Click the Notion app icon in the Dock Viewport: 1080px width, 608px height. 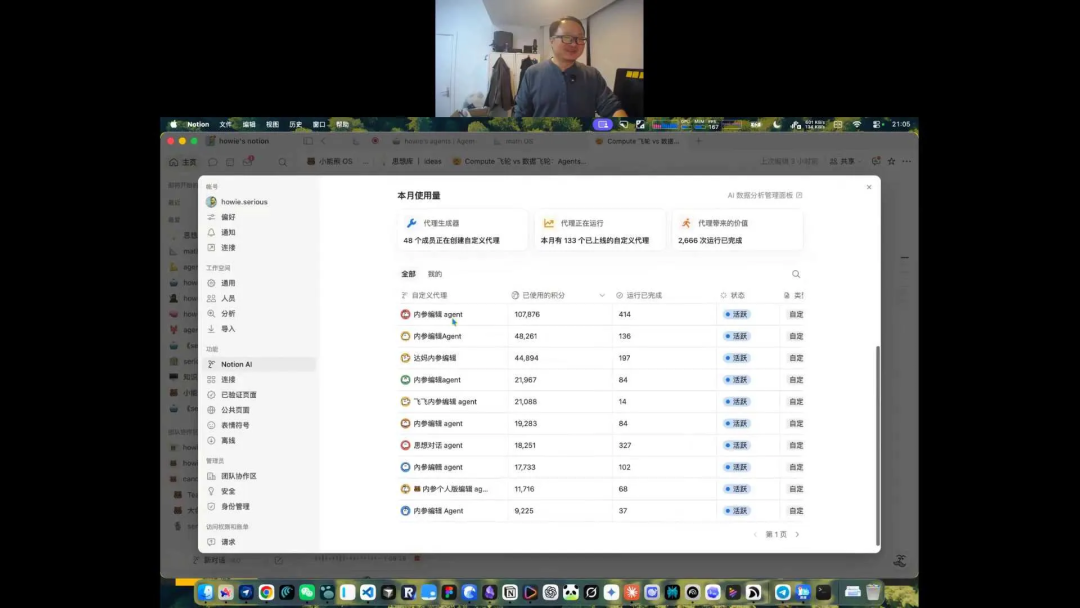click(x=510, y=592)
